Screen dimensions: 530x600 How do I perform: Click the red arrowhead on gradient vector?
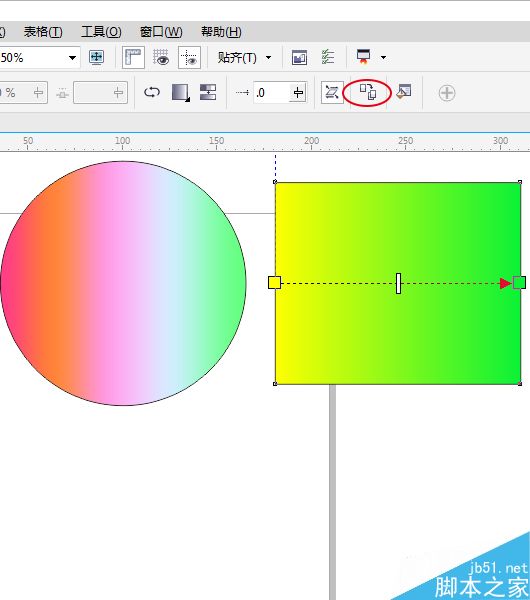point(506,284)
